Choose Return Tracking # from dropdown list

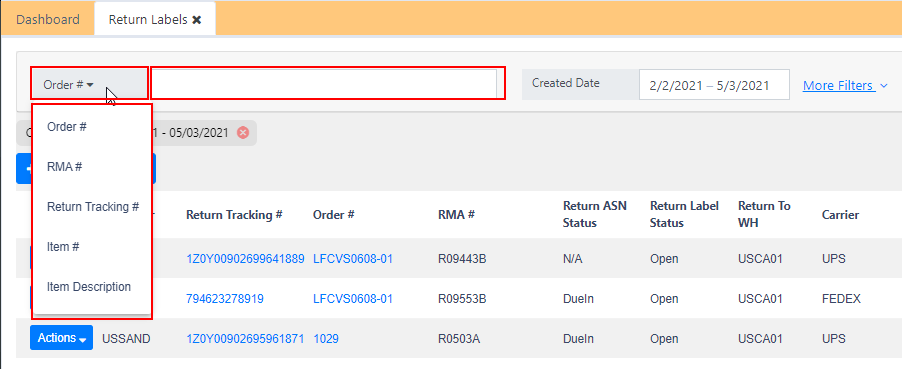[x=92, y=207]
